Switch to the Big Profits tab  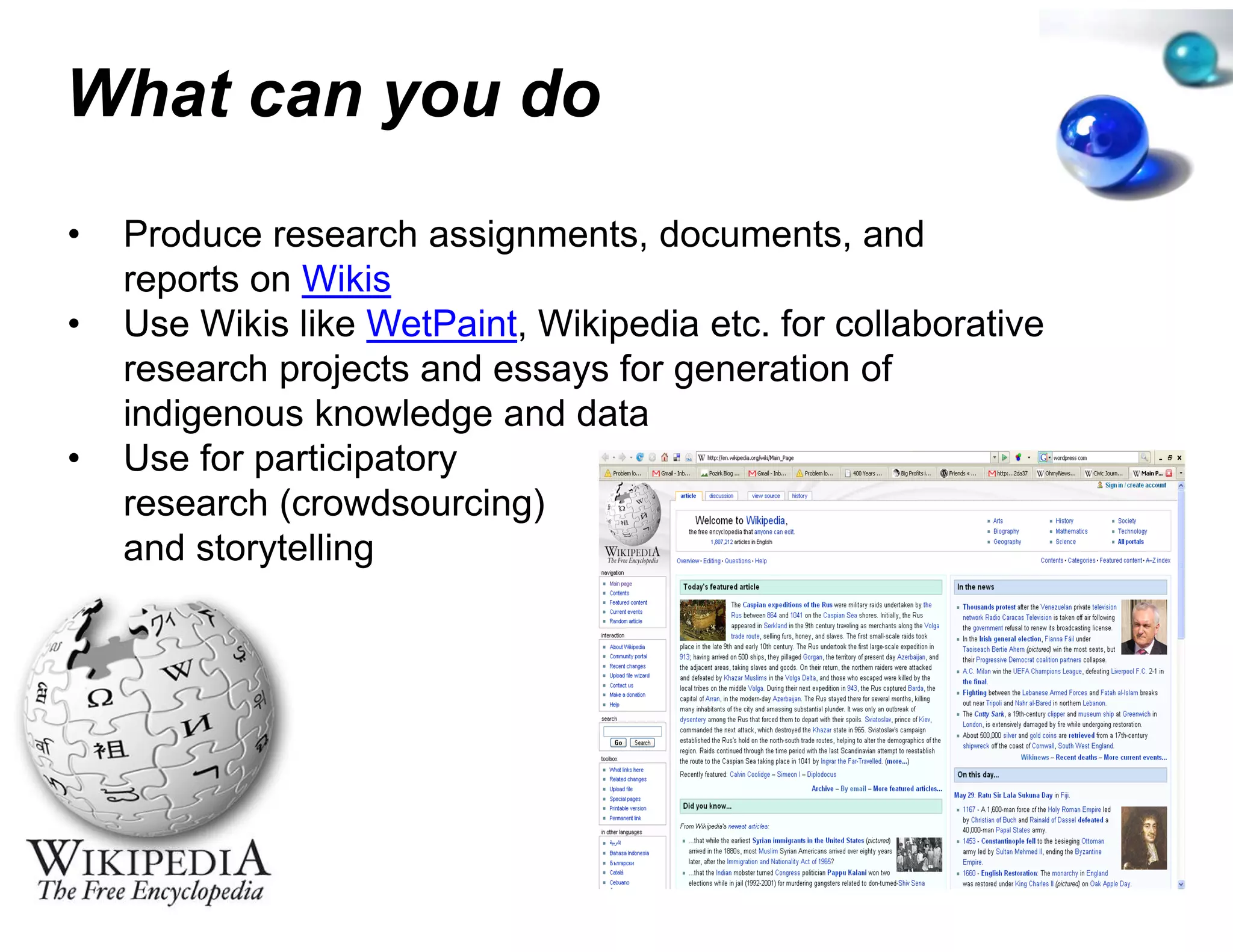click(912, 474)
